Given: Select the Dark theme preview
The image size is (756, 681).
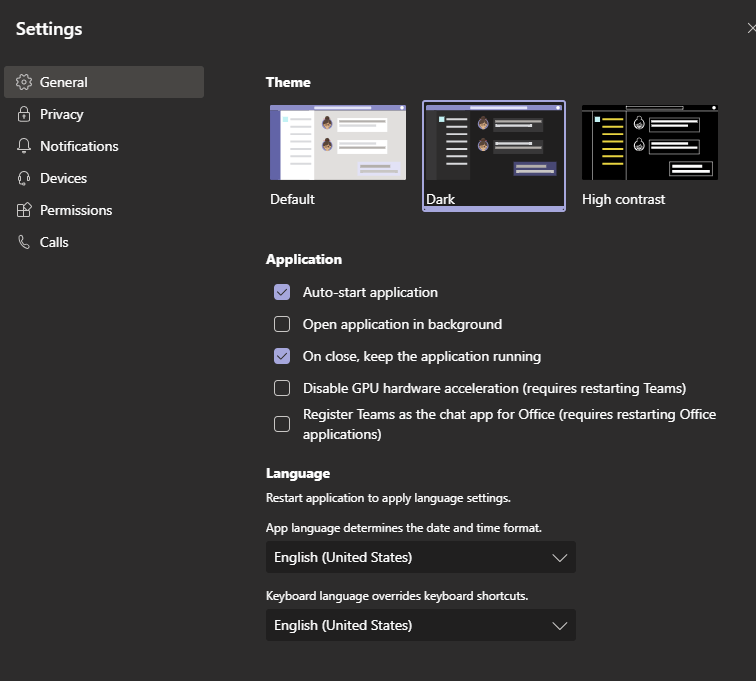Looking at the screenshot, I should click(494, 144).
